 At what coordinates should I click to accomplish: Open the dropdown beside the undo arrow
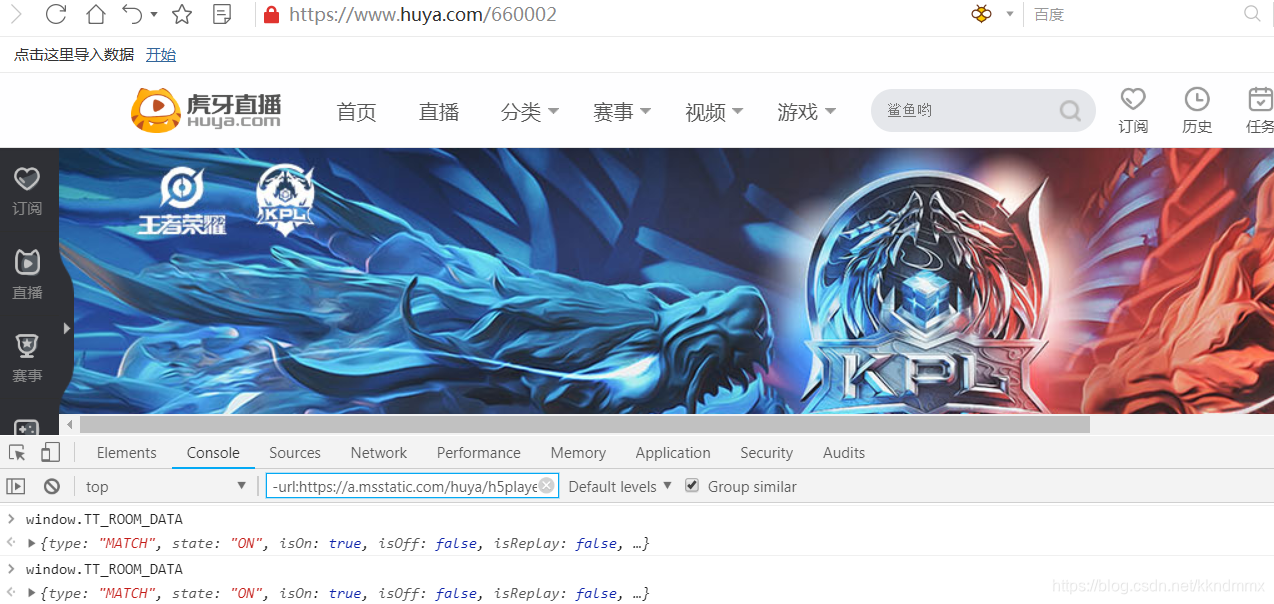point(154,15)
